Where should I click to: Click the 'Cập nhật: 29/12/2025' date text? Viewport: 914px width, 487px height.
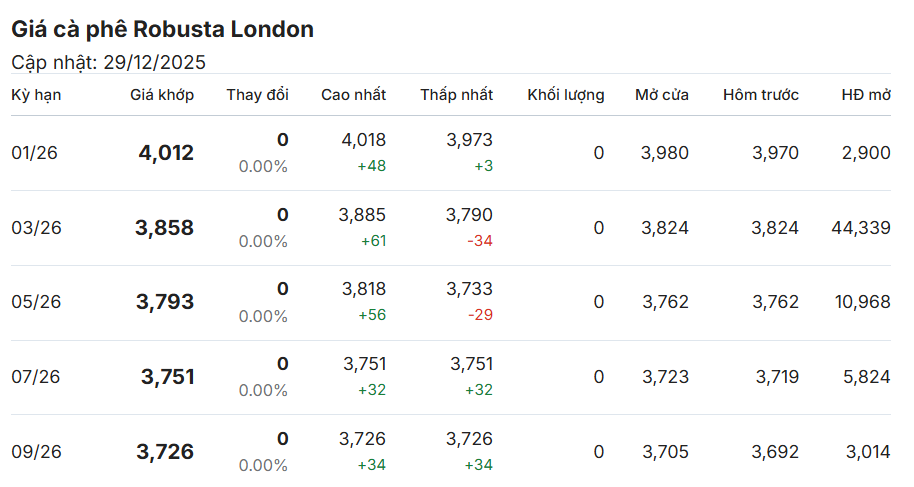click(x=108, y=62)
